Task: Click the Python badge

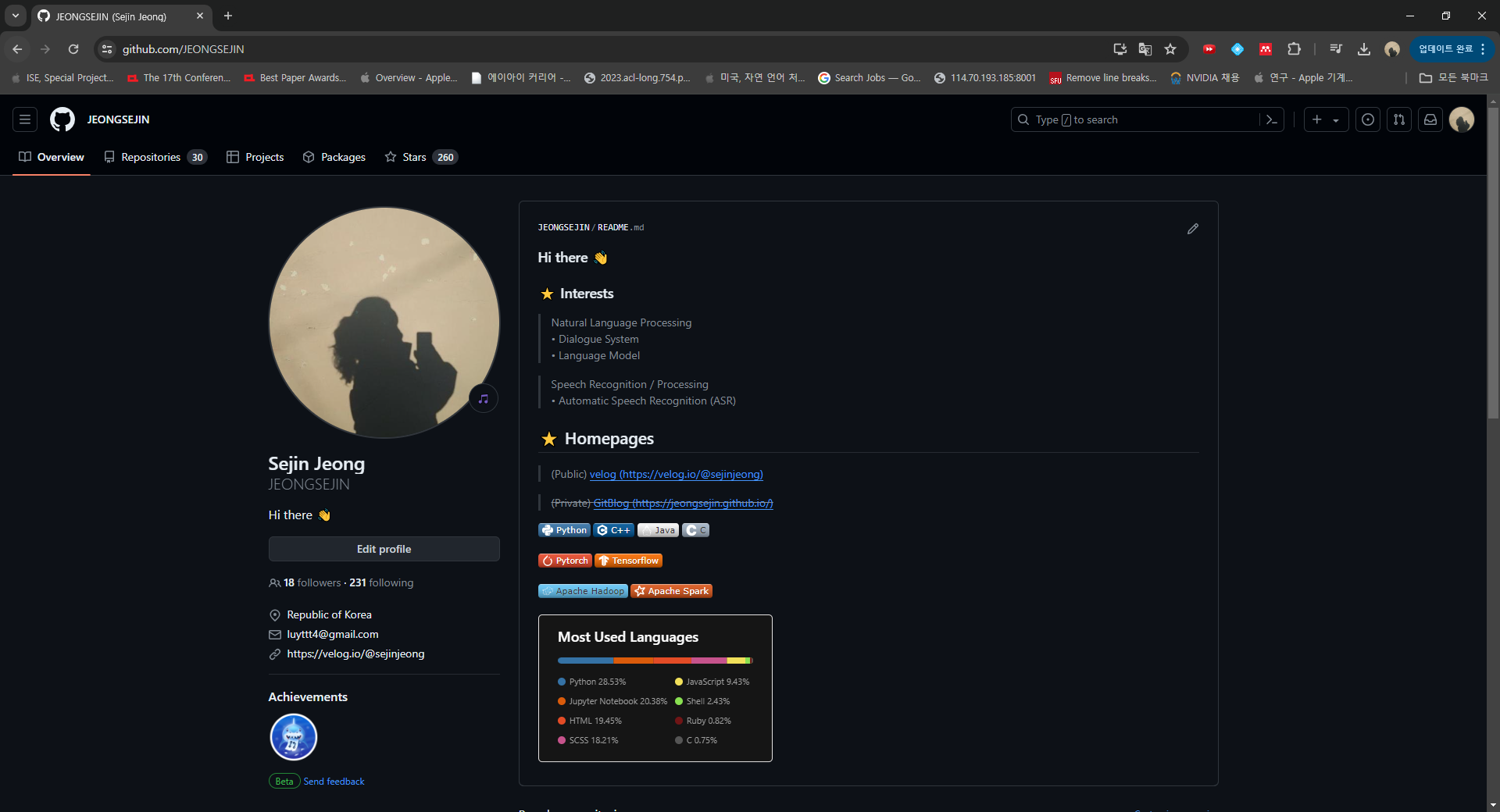Action: point(564,530)
